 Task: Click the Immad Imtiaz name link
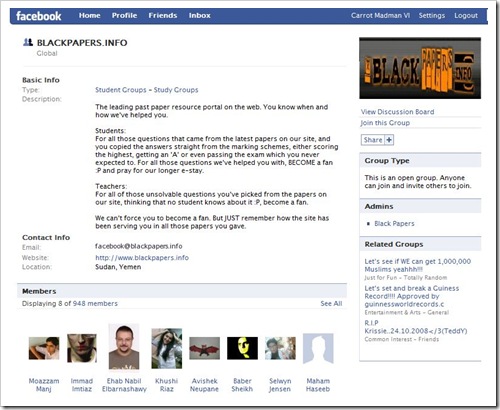tap(82, 385)
